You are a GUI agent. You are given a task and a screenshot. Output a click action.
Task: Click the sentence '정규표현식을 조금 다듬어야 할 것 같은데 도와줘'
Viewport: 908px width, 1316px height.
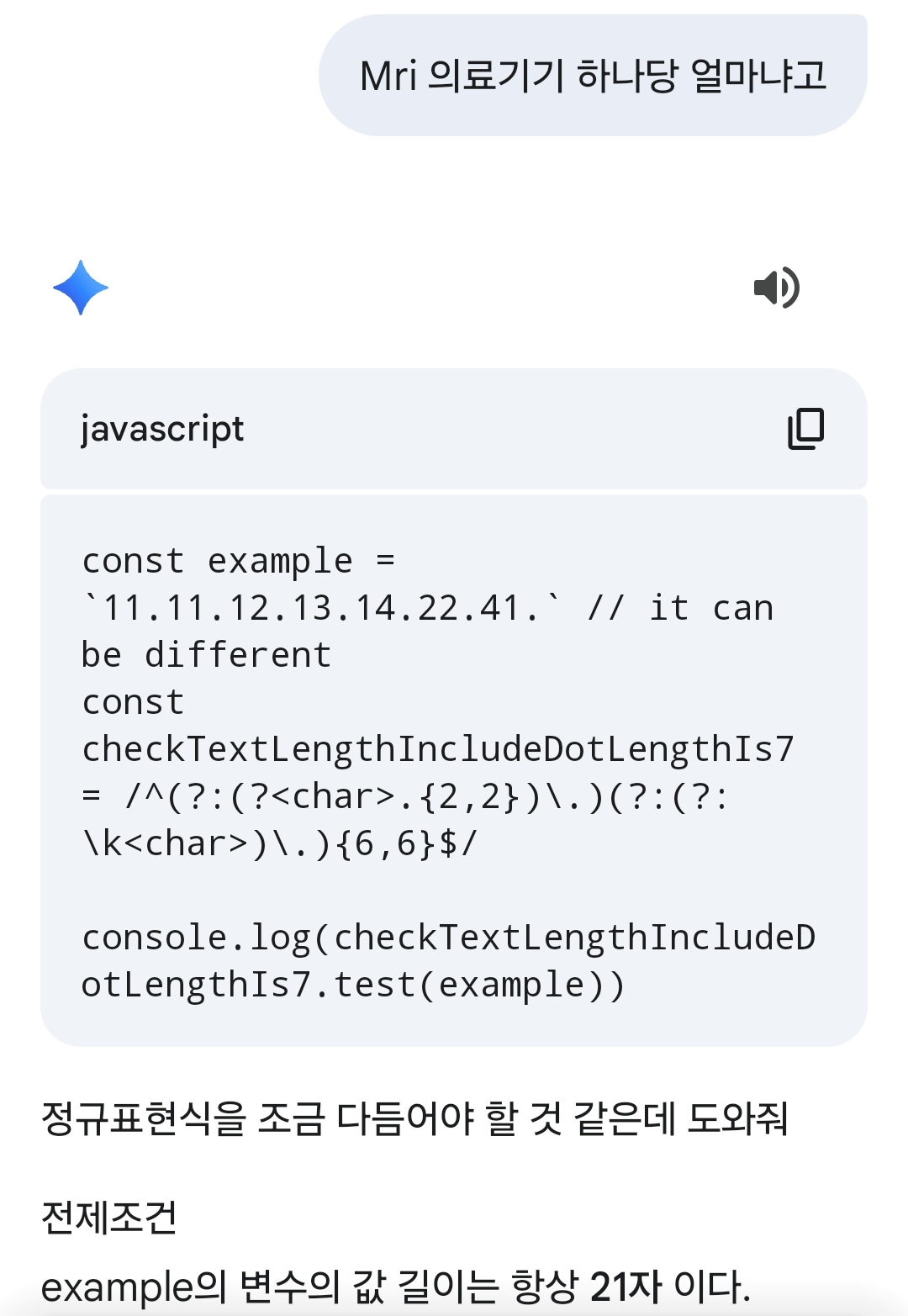coord(414,1118)
